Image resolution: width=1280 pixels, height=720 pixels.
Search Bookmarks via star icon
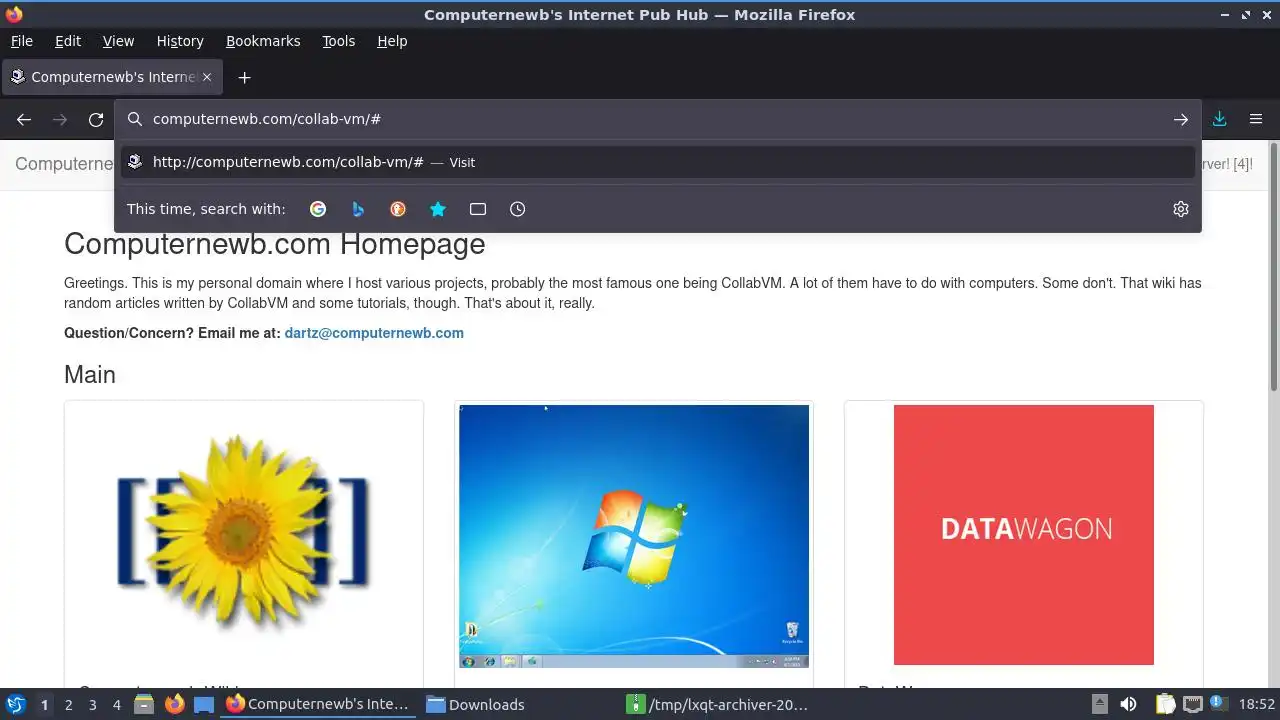tap(438, 209)
